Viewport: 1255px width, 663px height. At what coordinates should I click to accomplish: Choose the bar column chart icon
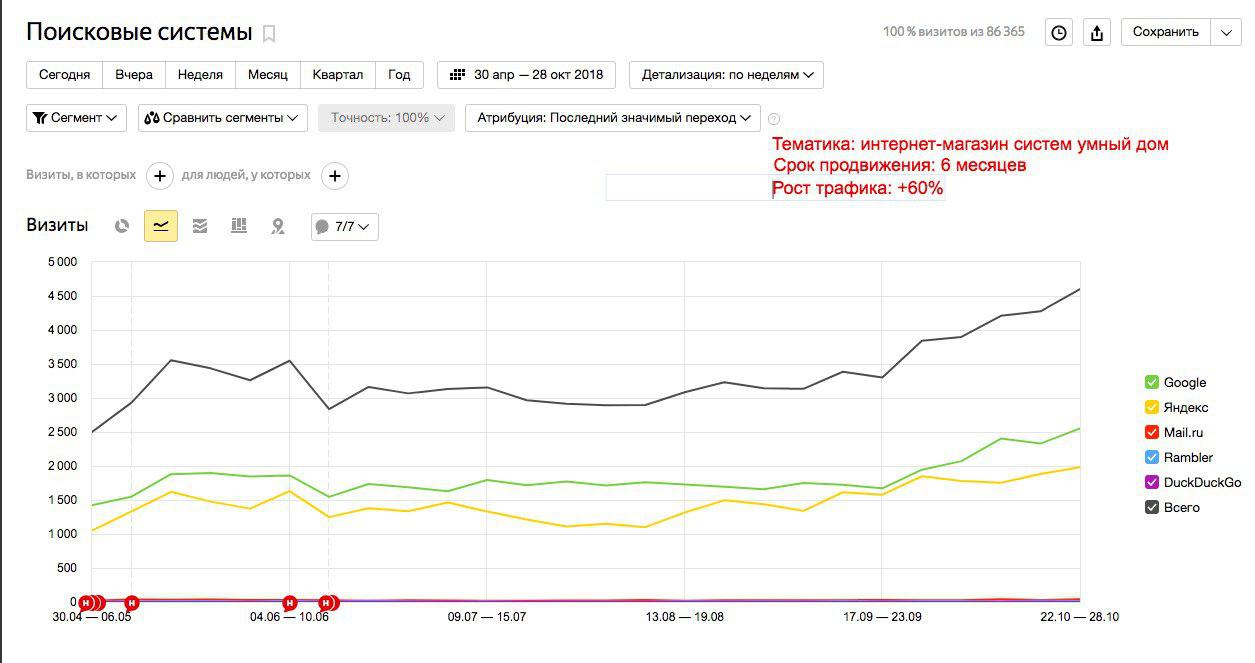click(238, 226)
